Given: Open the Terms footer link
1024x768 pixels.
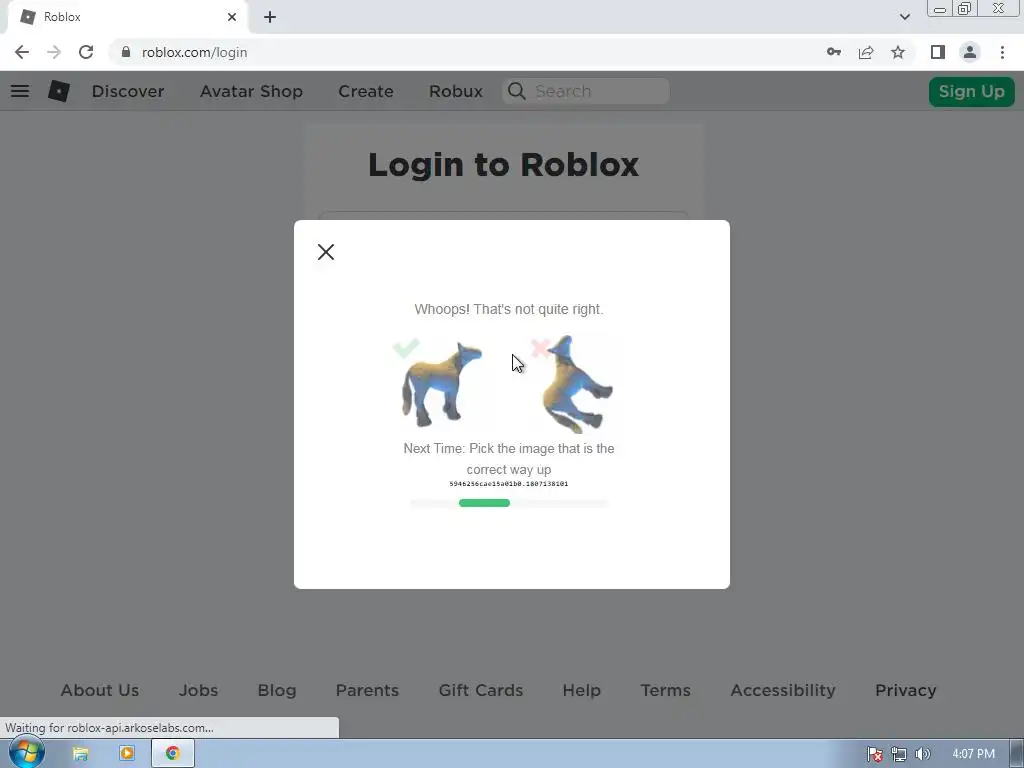Looking at the screenshot, I should [665, 690].
